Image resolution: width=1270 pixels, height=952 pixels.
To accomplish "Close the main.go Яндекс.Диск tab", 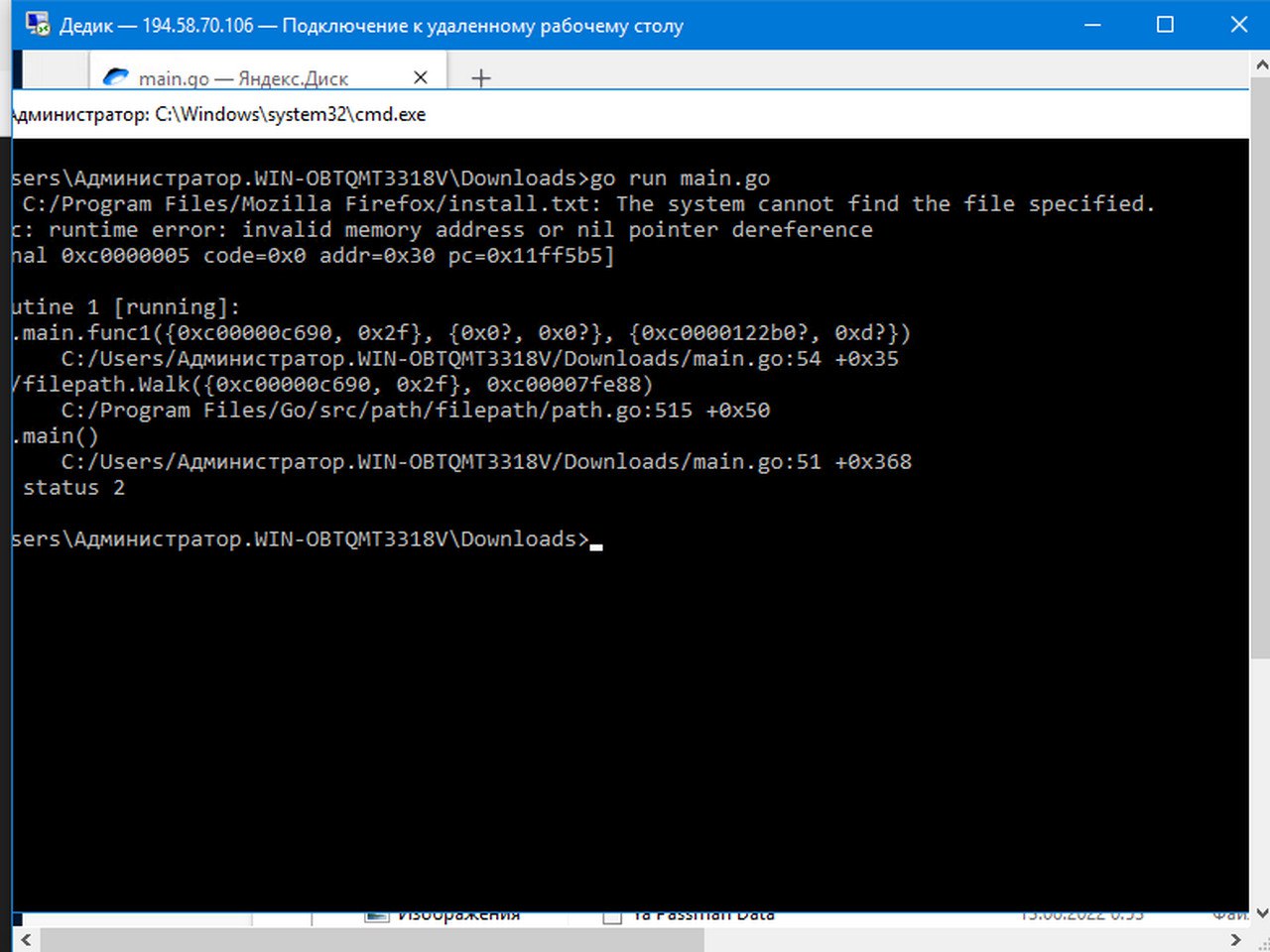I will pyautogui.click(x=421, y=77).
